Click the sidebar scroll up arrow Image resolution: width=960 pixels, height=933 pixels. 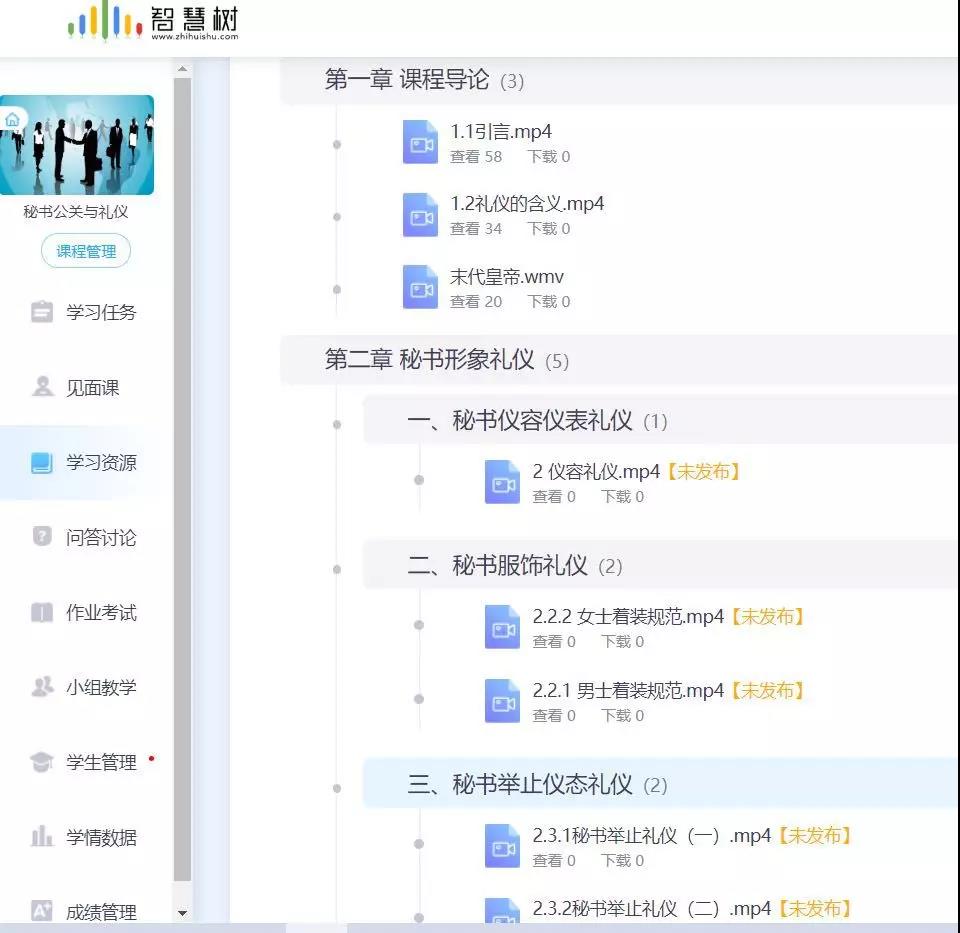pos(182,69)
